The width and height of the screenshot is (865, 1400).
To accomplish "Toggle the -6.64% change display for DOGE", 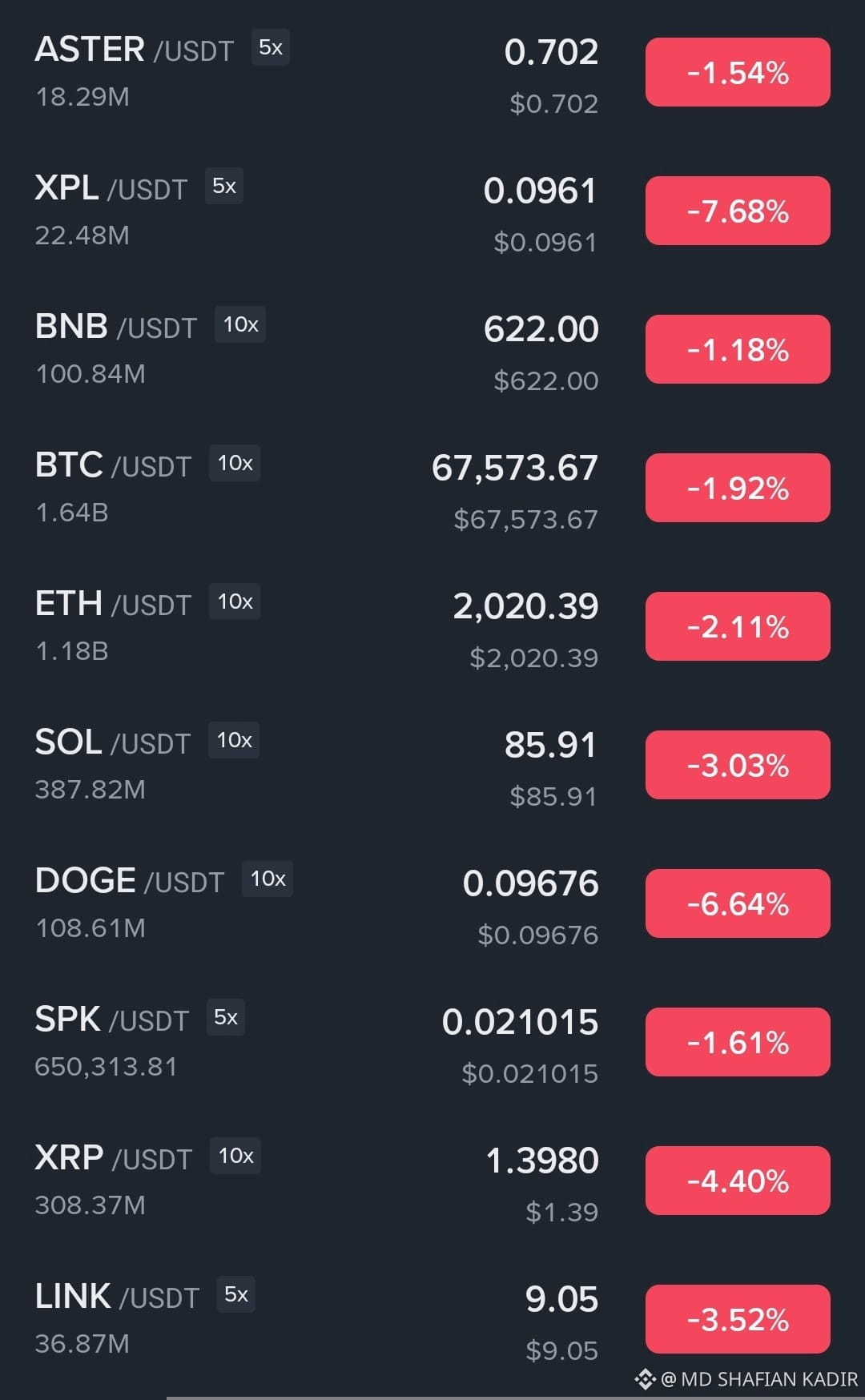I will 738,903.
